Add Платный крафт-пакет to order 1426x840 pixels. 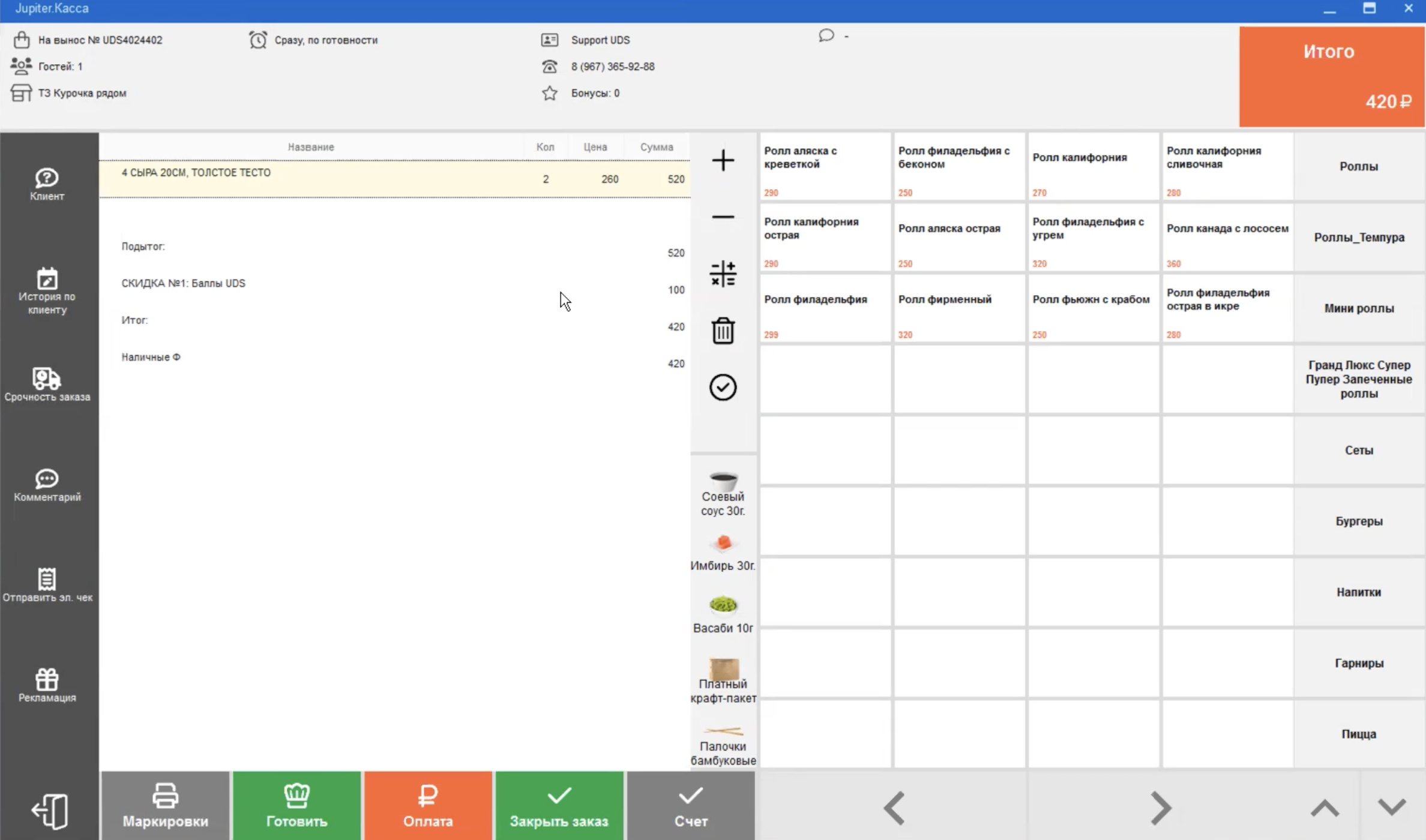click(x=723, y=681)
